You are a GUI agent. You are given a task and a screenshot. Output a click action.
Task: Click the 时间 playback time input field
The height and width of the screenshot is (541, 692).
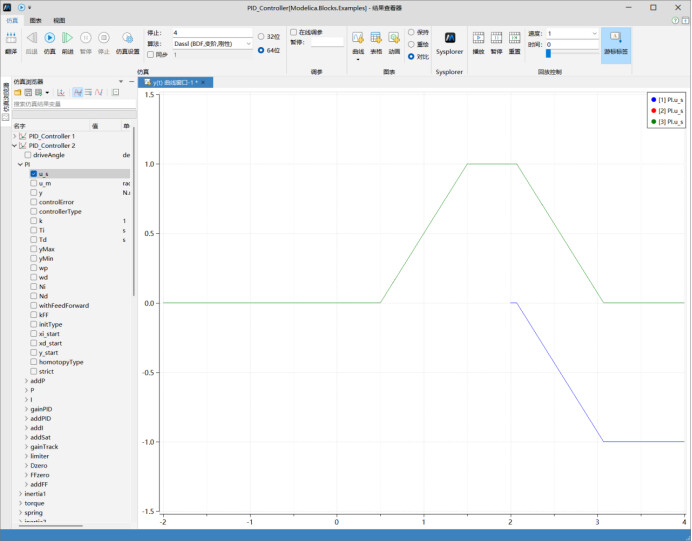point(572,44)
